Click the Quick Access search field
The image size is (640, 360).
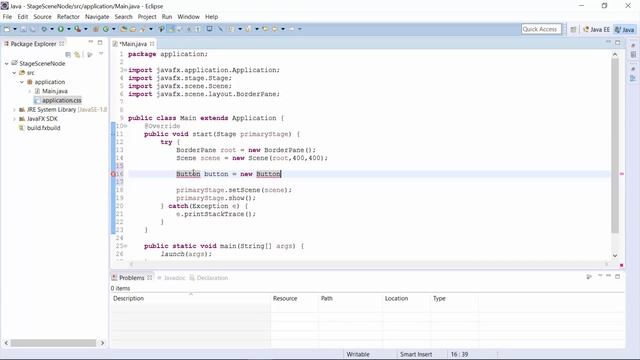[x=541, y=29]
